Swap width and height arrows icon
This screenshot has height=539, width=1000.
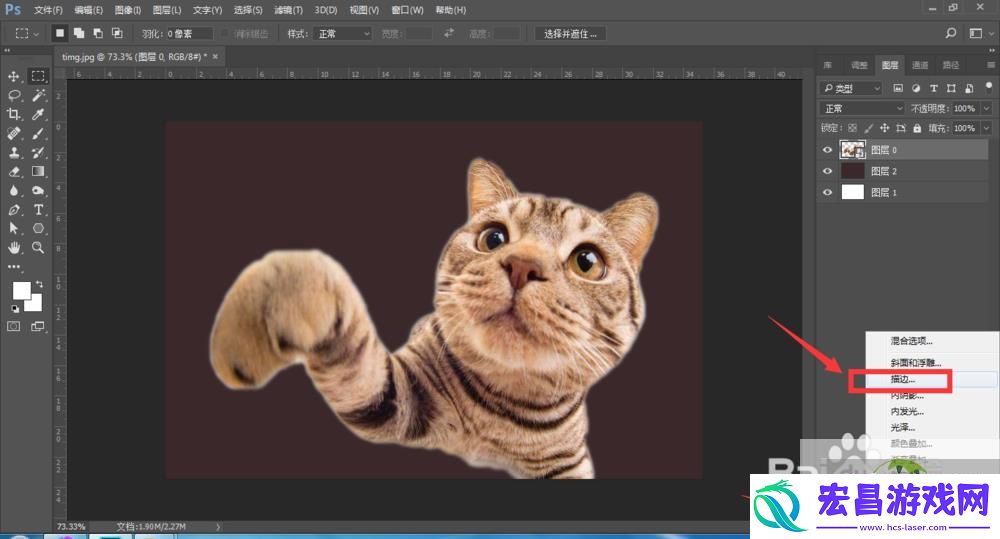point(449,33)
